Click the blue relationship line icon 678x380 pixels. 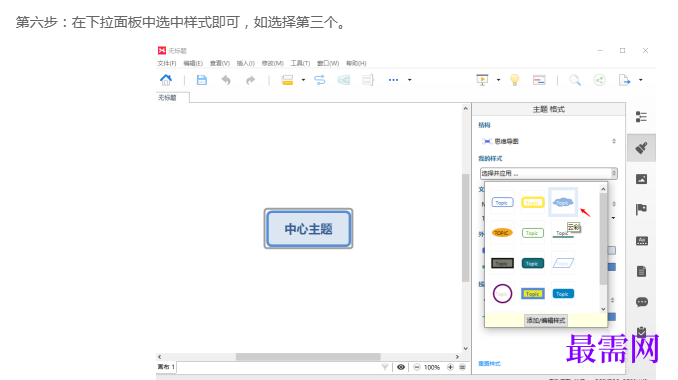320,80
